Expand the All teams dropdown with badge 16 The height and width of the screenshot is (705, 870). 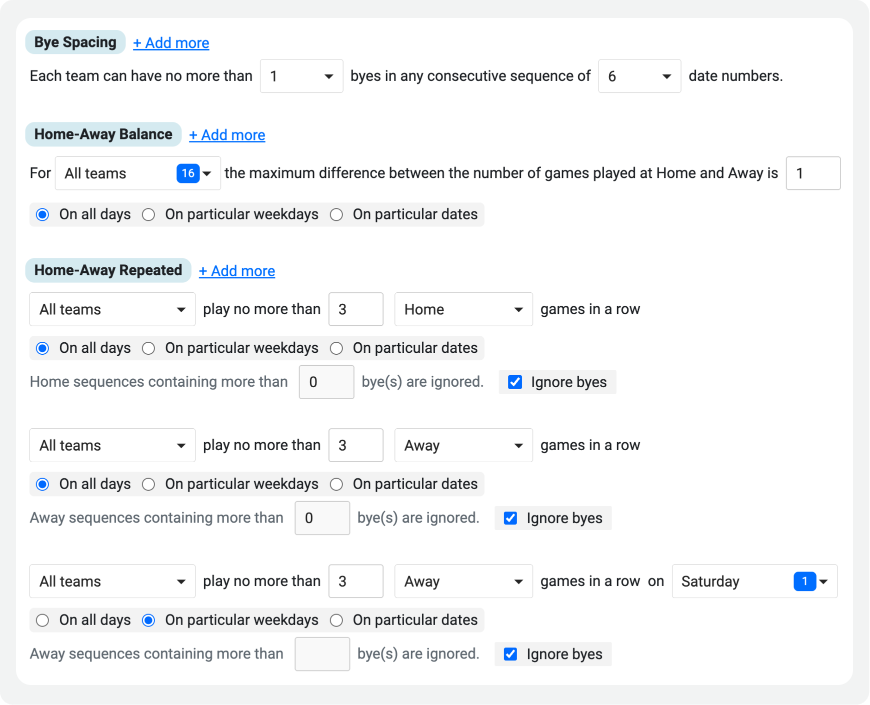(138, 174)
